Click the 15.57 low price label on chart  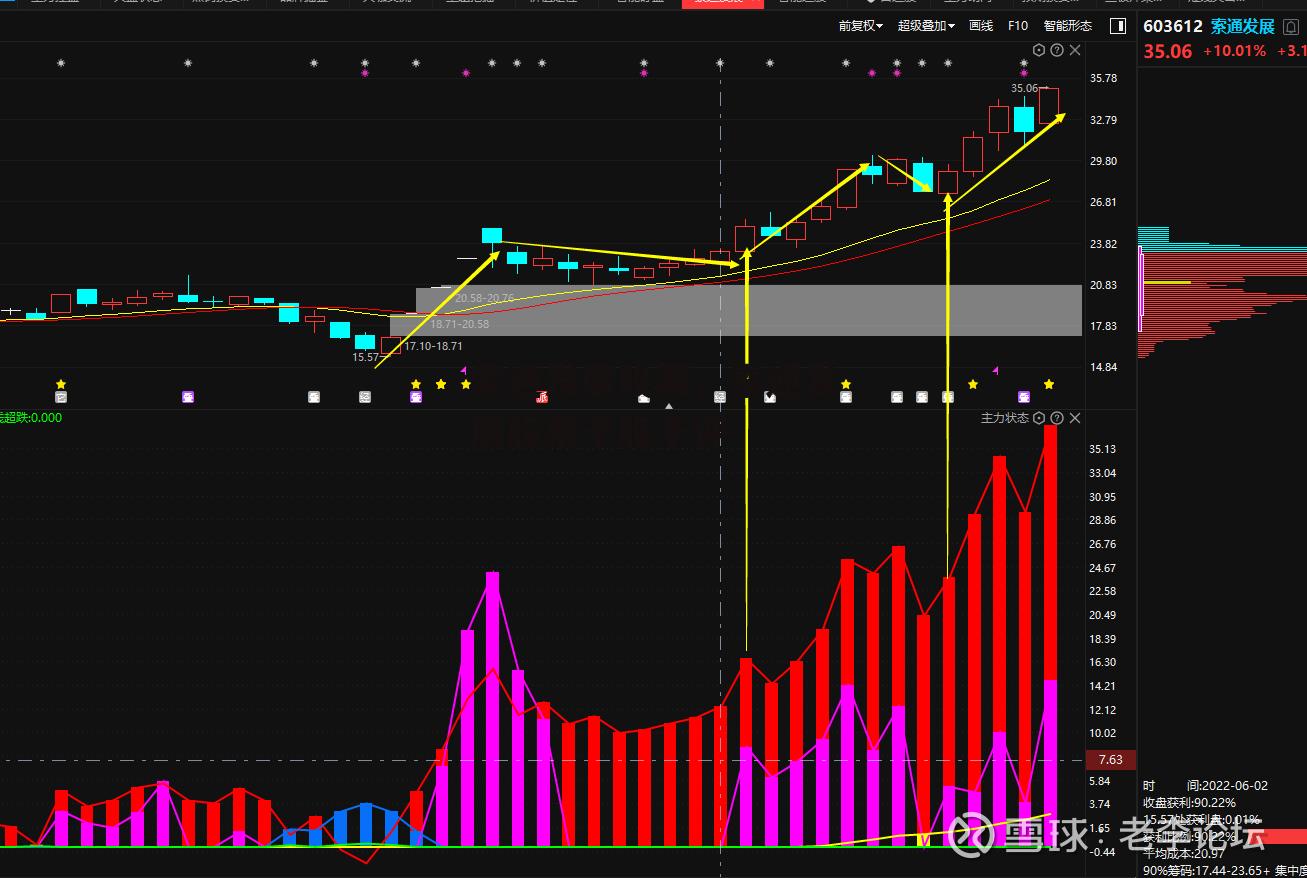(x=366, y=357)
